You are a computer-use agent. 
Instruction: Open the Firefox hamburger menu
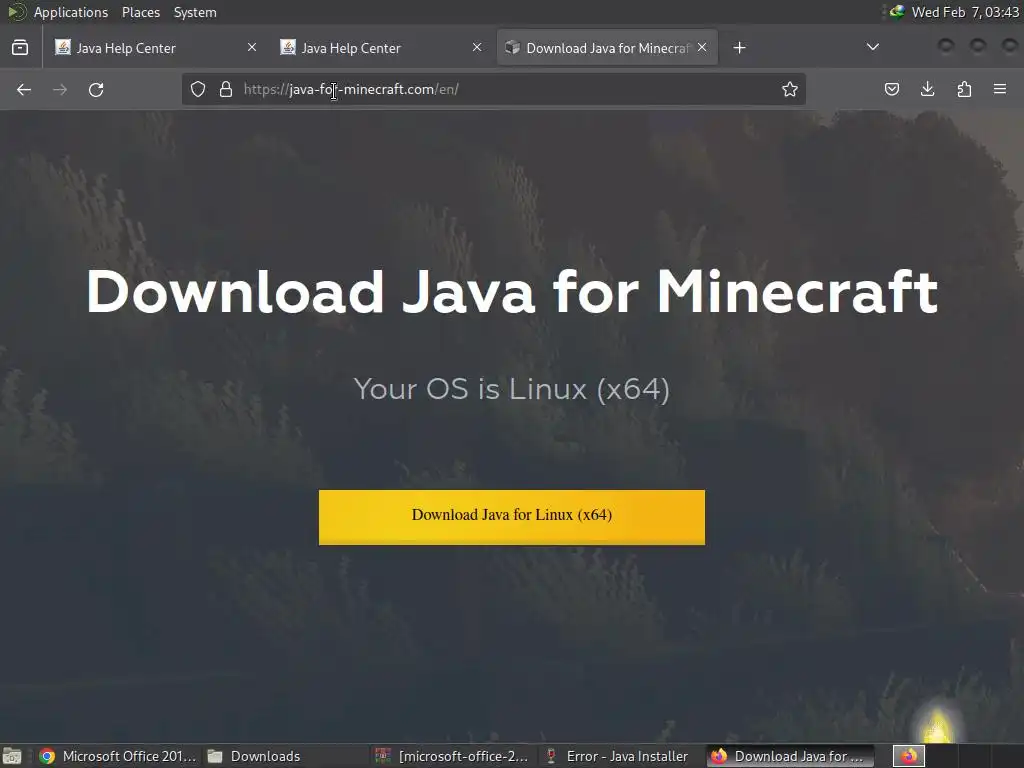pos(1000,89)
